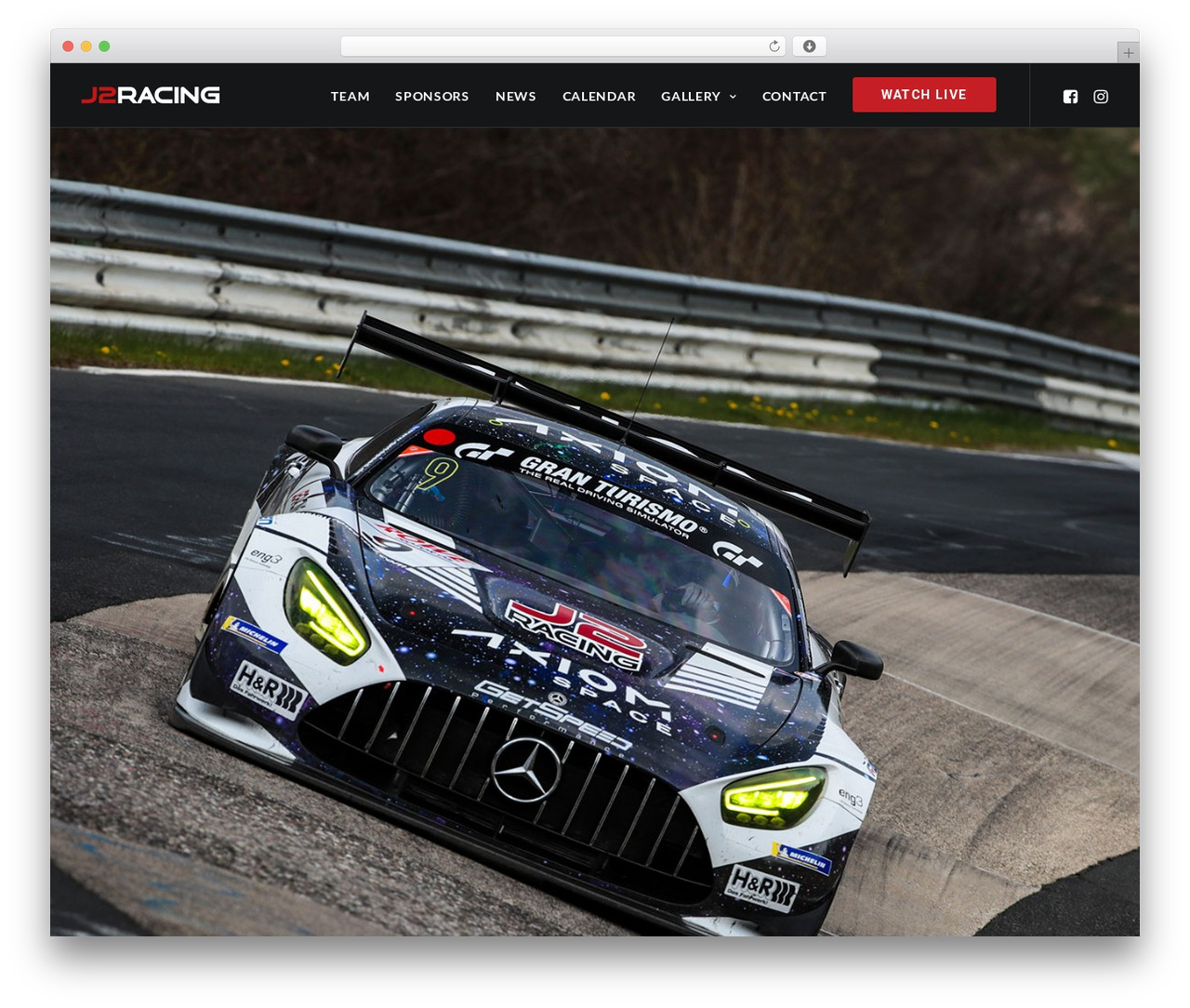This screenshot has width=1190, height=1008.
Task: Go to the Sponsors page
Action: 432,96
